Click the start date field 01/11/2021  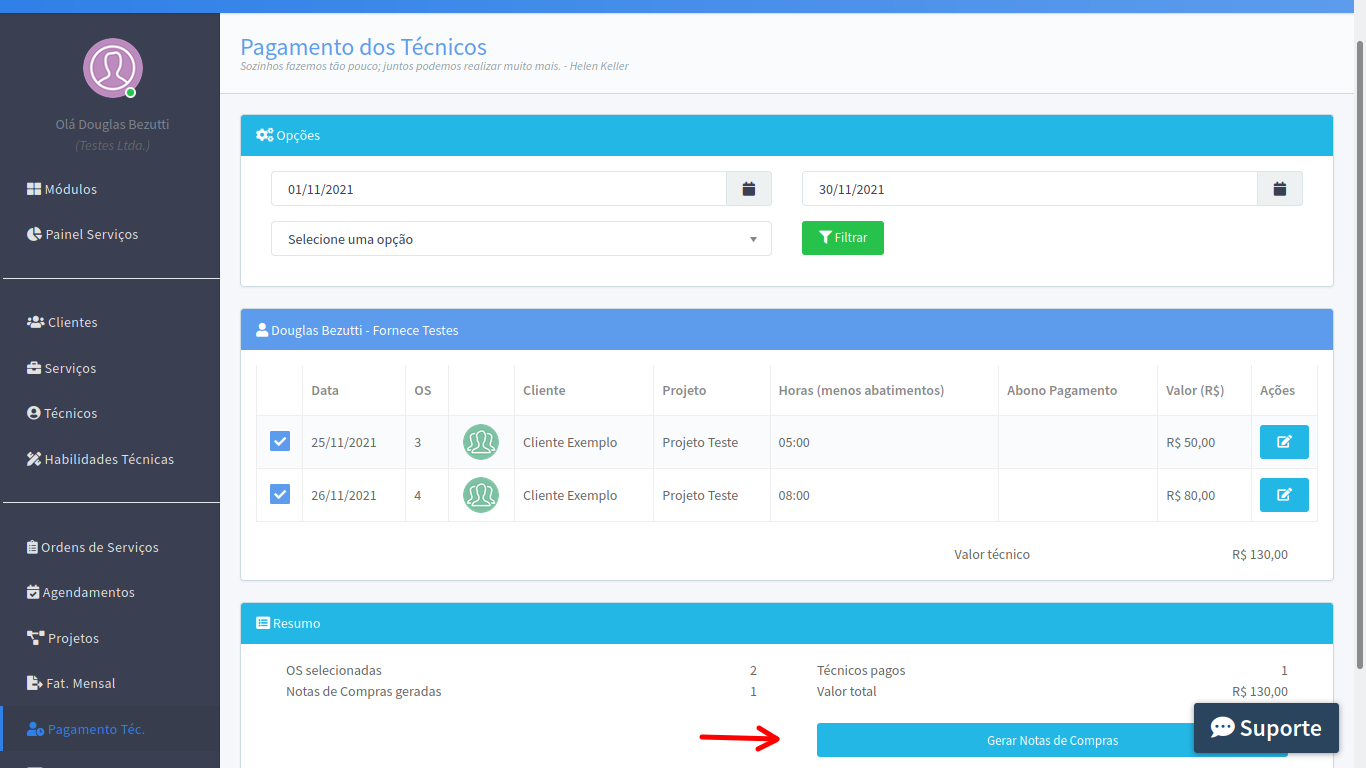tap(499, 189)
